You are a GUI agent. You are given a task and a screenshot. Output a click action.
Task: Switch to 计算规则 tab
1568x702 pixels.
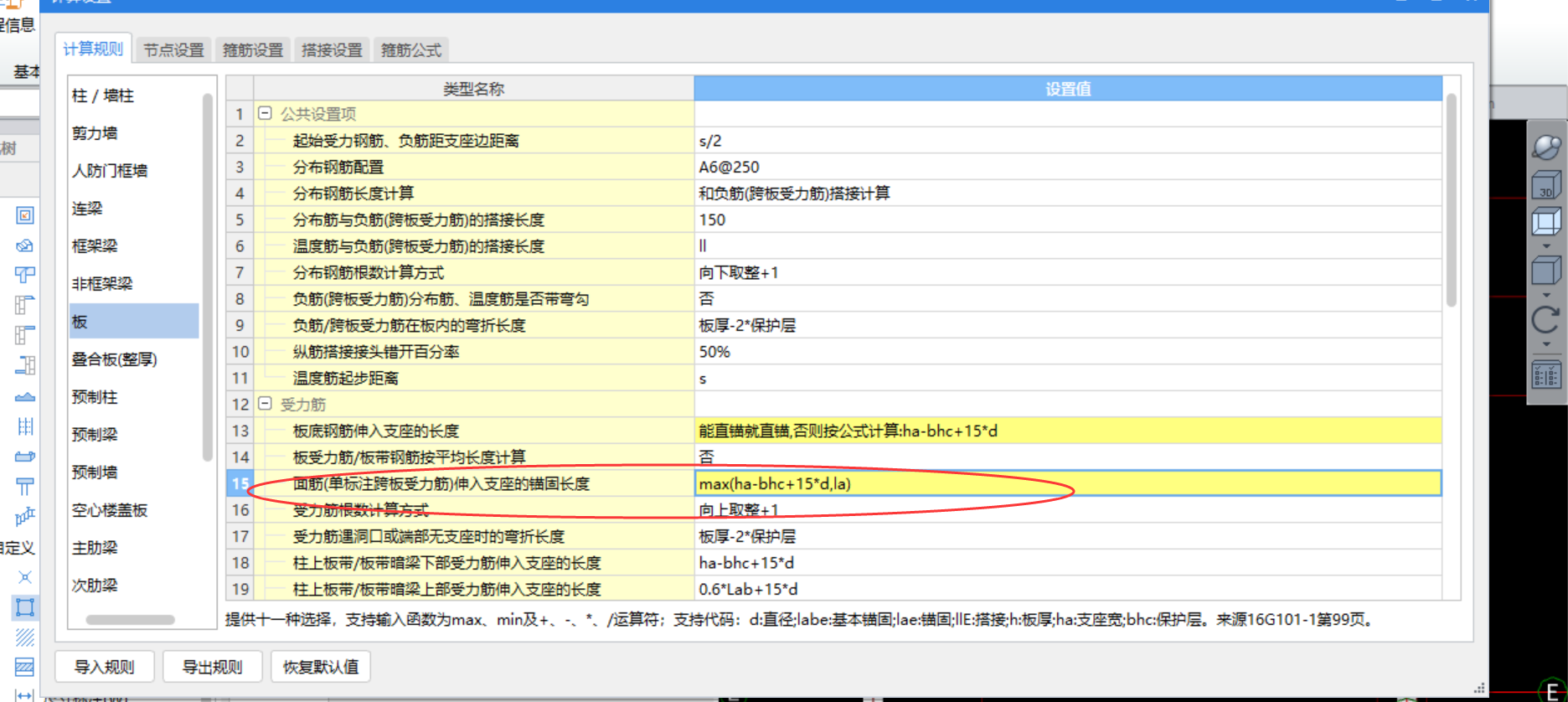93,49
